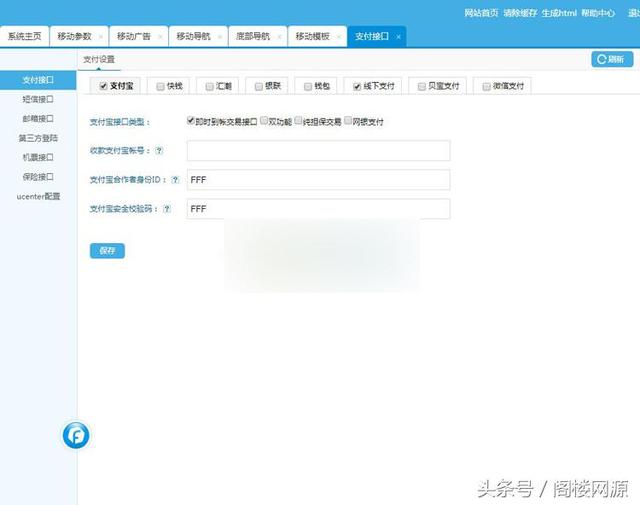Screen dimensions: 640x505
Task: Enable the 钱包 payment checkbox
Action: (308, 86)
